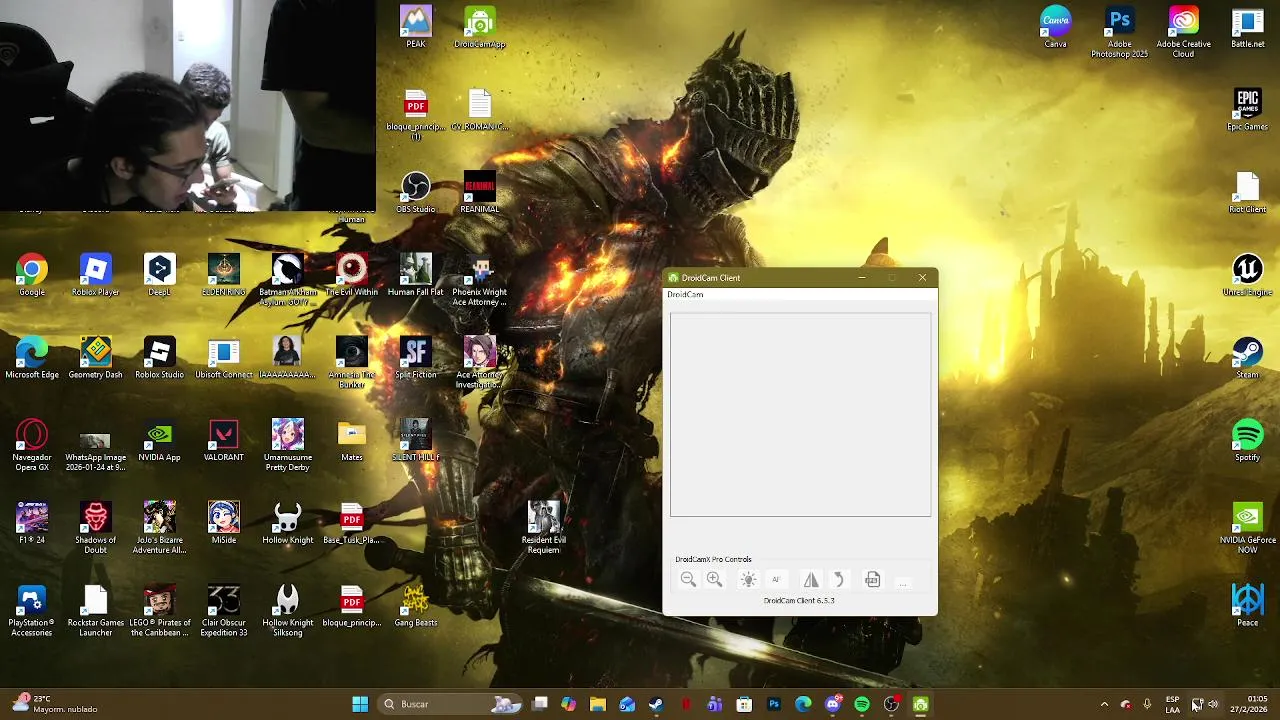Select the Epic Games desktop icon
1280x720 pixels.
pyautogui.click(x=1248, y=110)
